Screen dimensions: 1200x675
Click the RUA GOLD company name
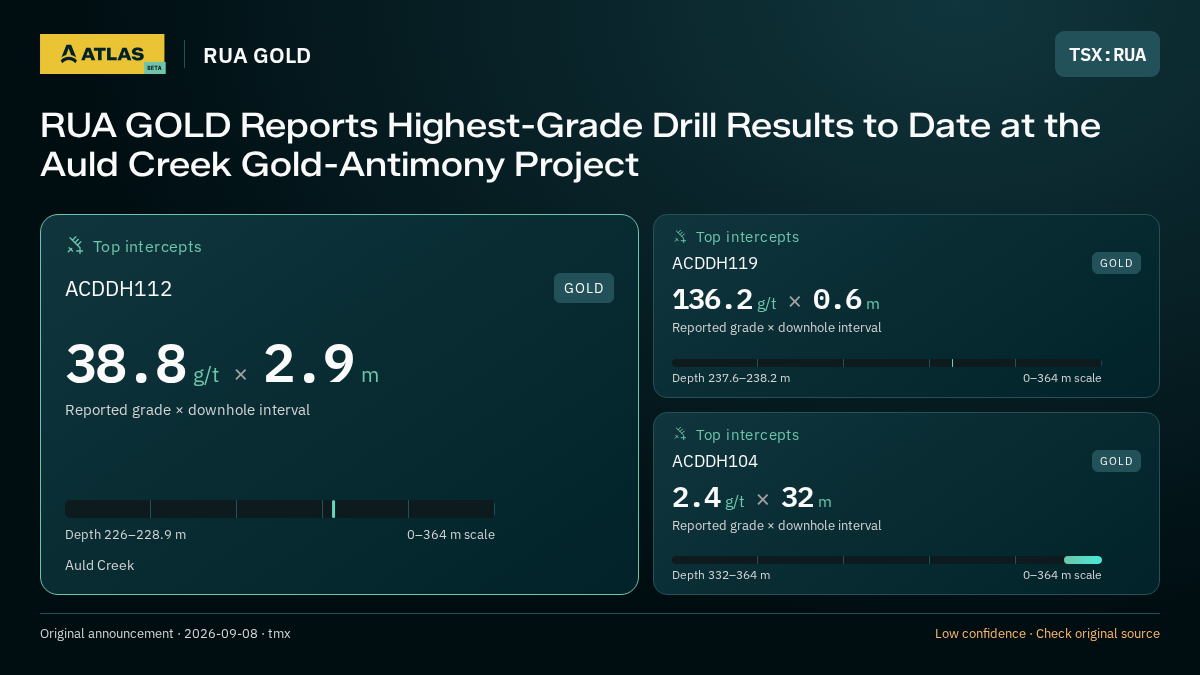257,56
